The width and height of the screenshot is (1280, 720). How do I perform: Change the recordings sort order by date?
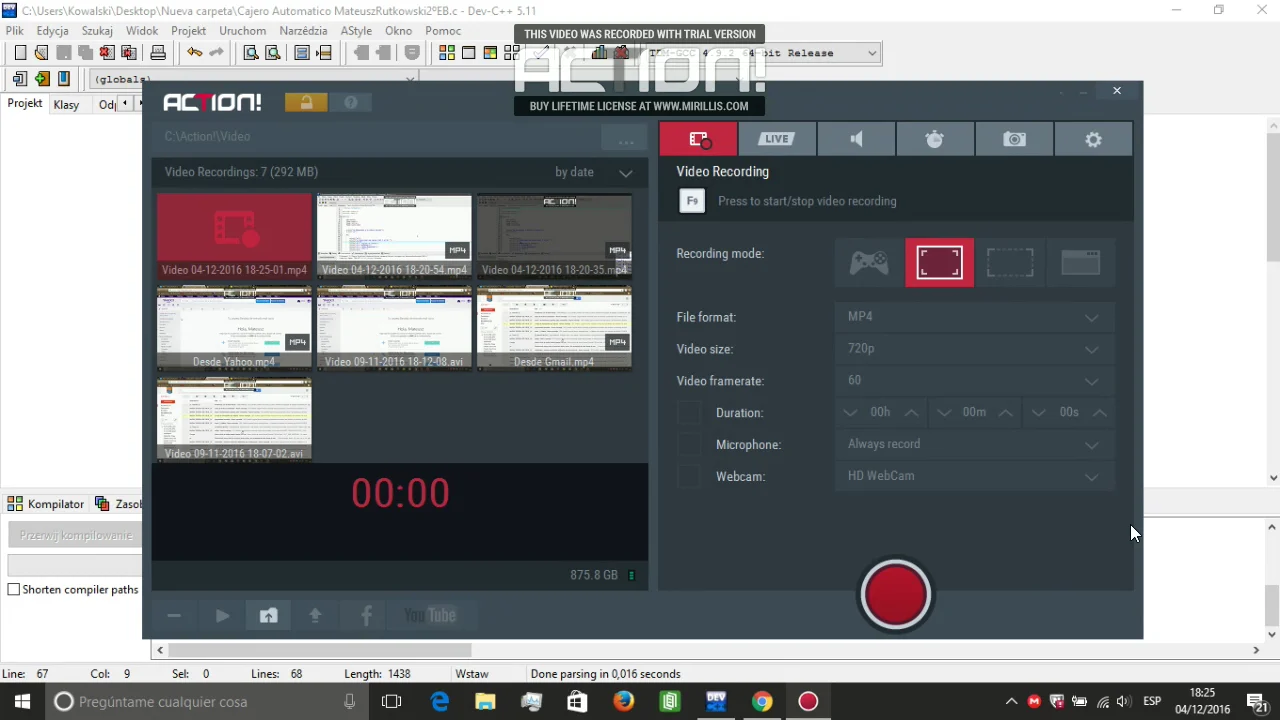[x=594, y=172]
